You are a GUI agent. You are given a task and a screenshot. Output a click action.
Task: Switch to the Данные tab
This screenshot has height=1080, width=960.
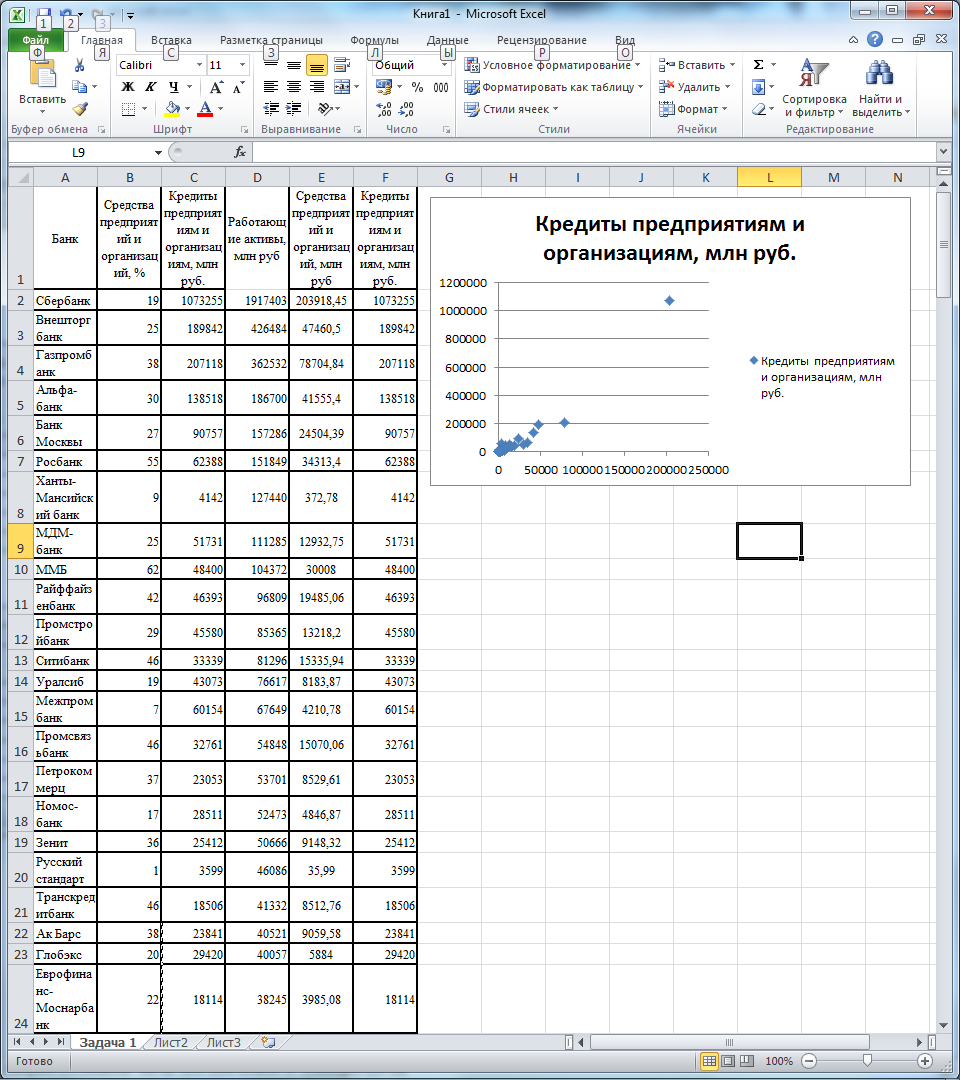[448, 40]
